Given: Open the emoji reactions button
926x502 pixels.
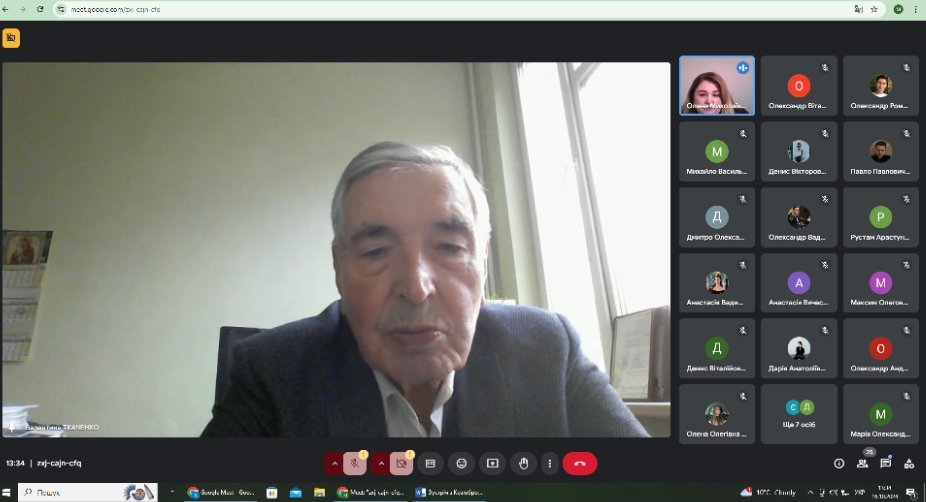Looking at the screenshot, I should click(461, 463).
